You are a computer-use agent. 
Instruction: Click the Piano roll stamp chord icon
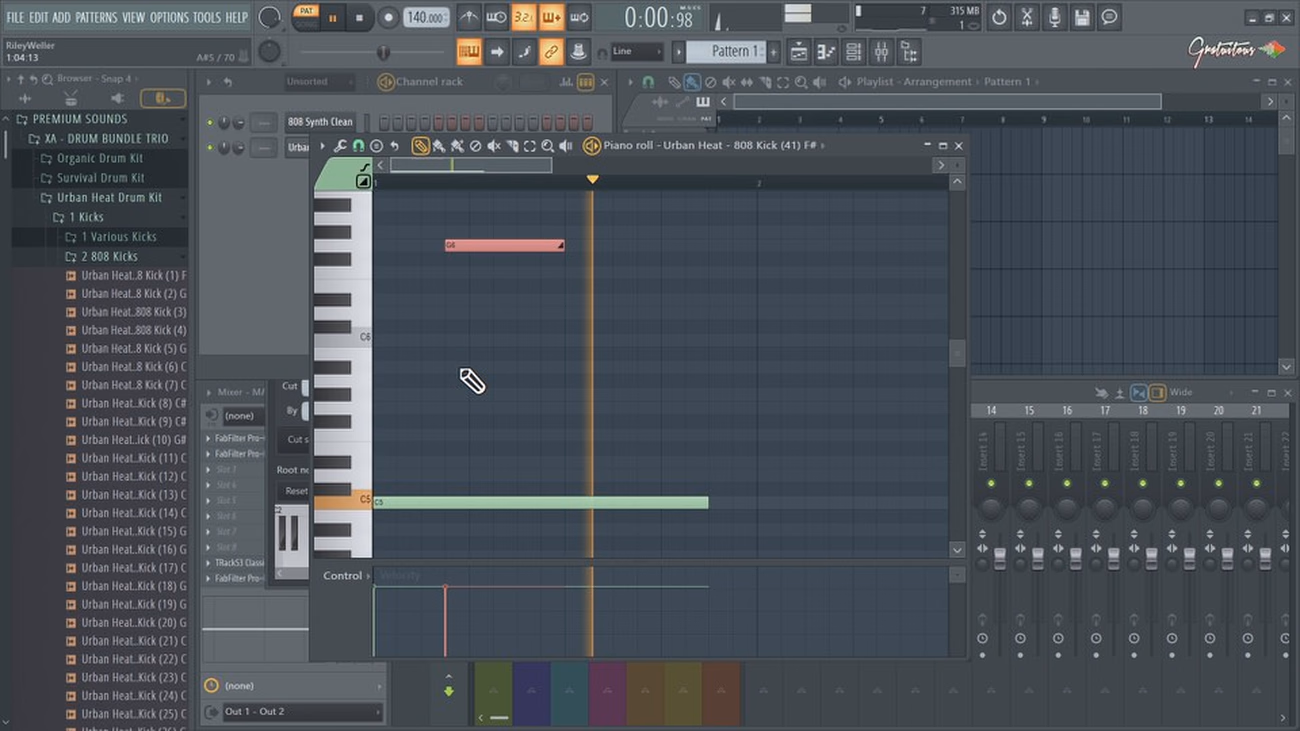(376, 146)
